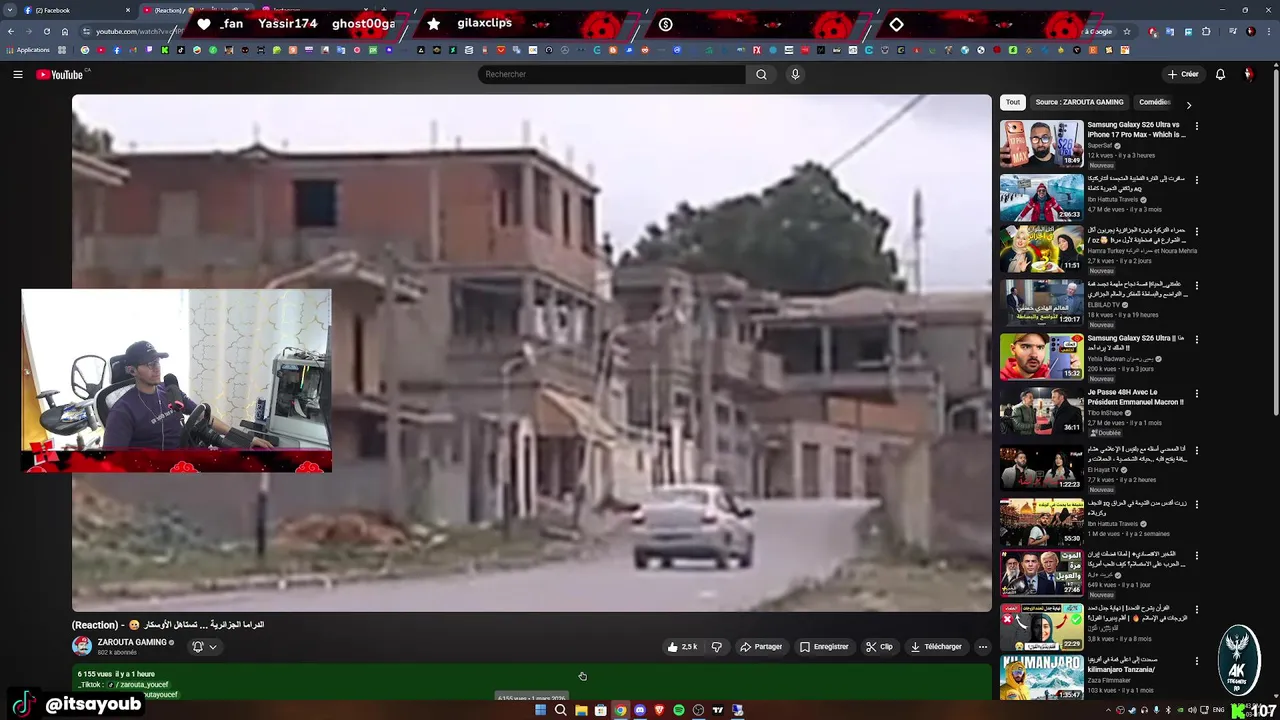Select the Comédies filter chip

1154,102
